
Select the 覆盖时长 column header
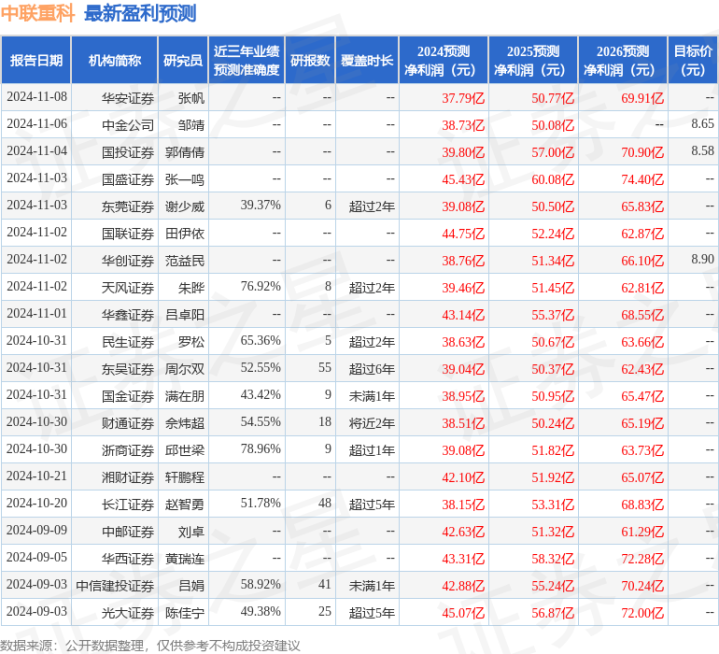click(367, 61)
